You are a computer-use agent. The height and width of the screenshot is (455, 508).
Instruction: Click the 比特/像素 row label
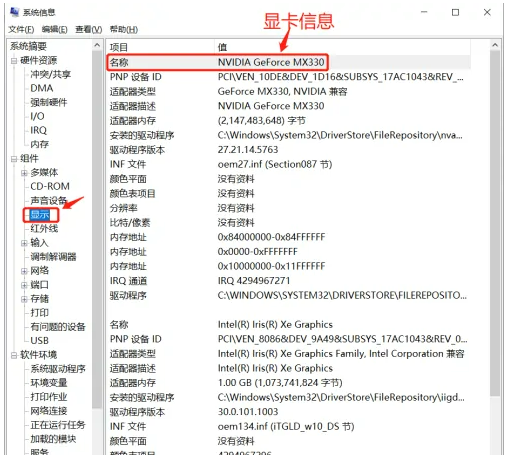point(130,223)
